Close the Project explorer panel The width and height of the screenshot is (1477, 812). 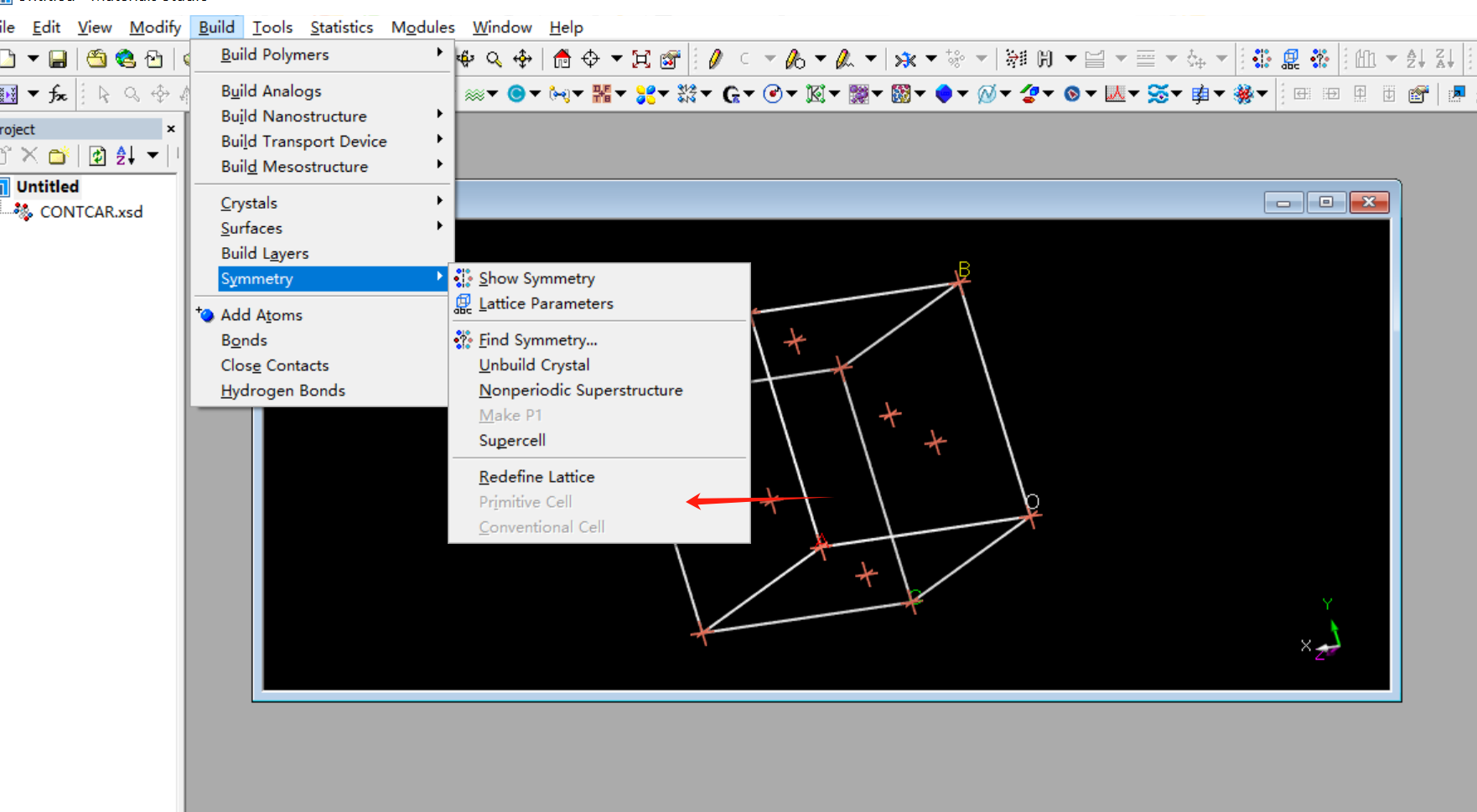pyautogui.click(x=171, y=129)
